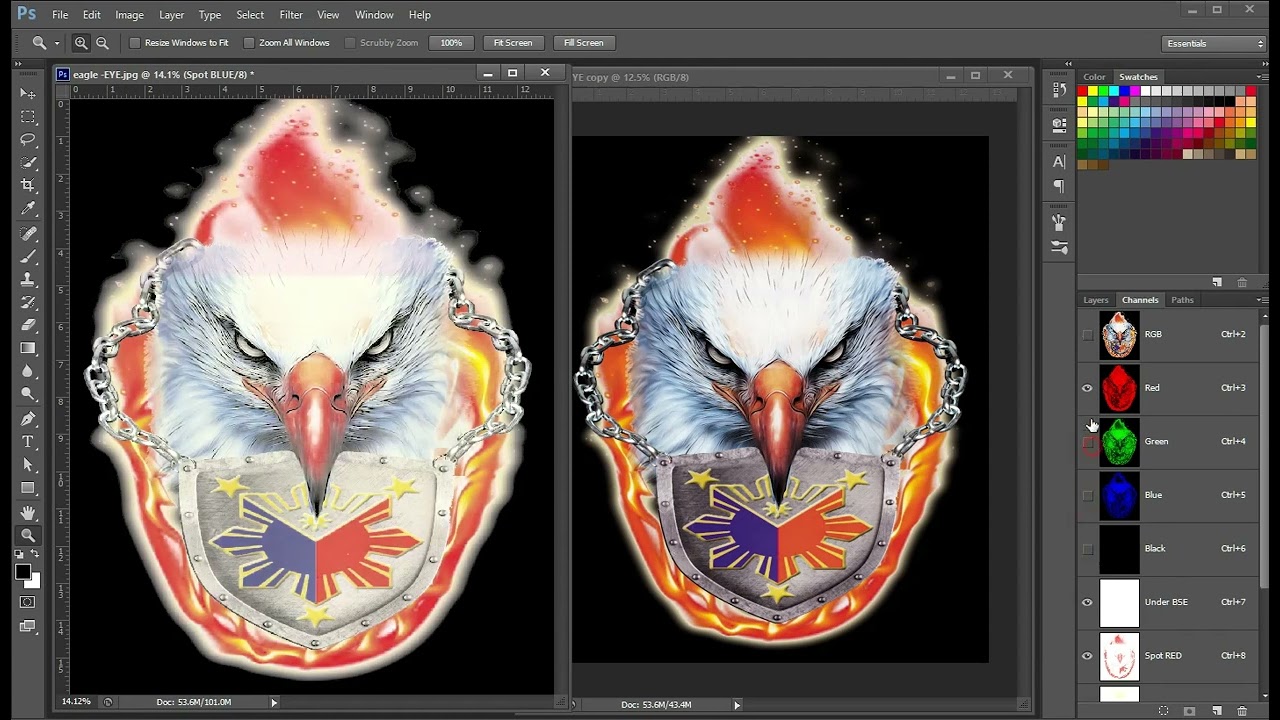Select the Spot Healing Brush tool

28,233
